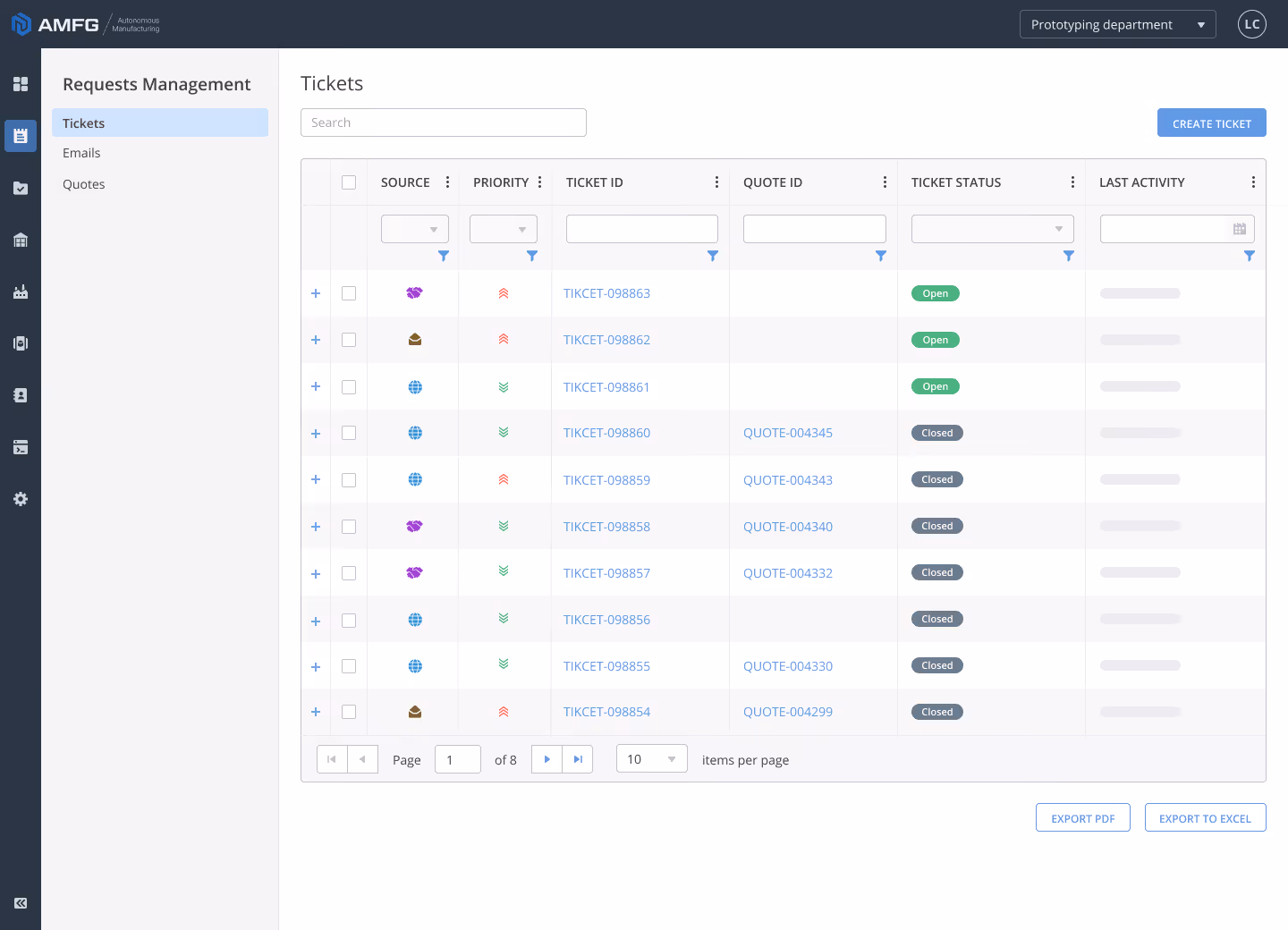Collapse the sidebar using the double-arrow icon
Screen dimensions: 1288x930
click(x=20, y=903)
